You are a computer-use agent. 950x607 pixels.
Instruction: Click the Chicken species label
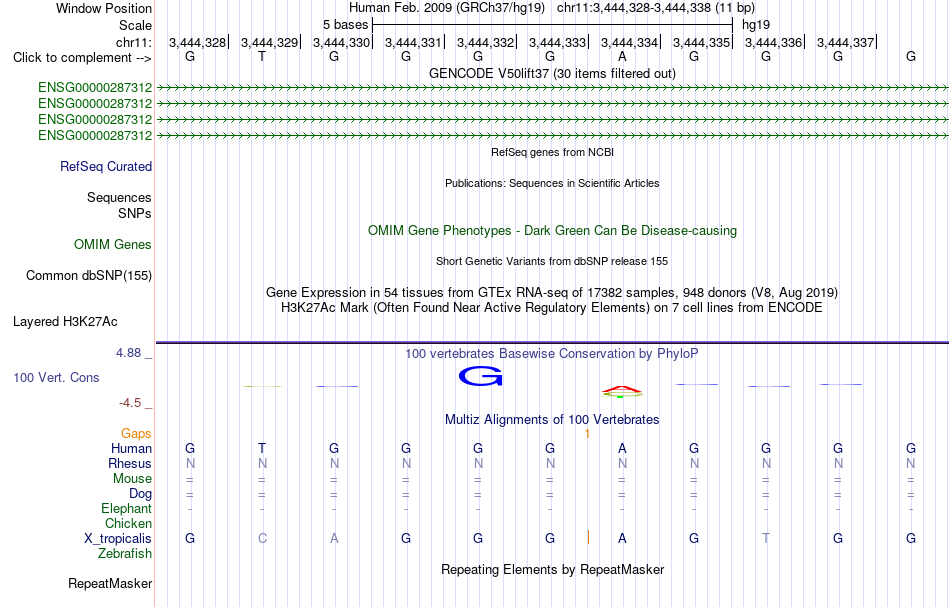[128, 523]
